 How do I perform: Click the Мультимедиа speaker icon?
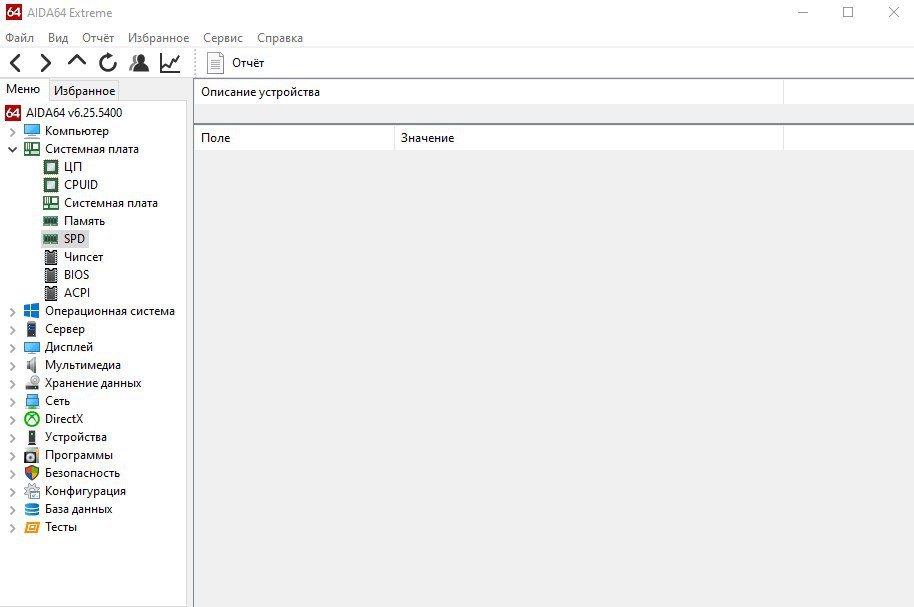[x=31, y=365]
